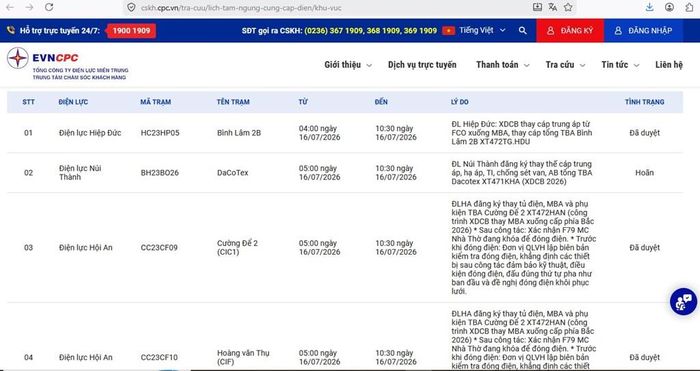Click the browser forward arrow

[x=29, y=7]
